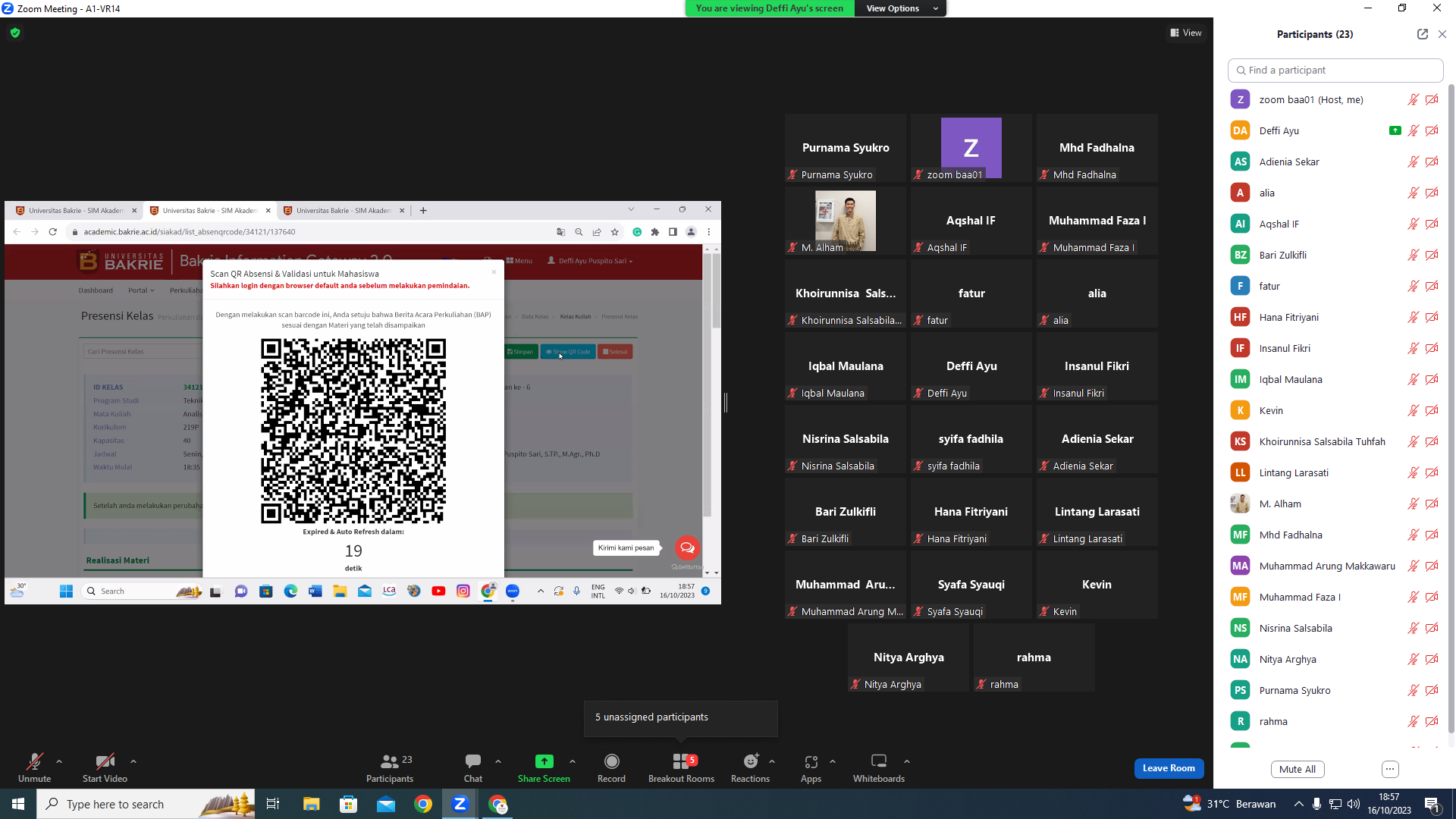Viewport: 1456px width, 819px height.
Task: Click the 5 unassigned participants notice
Action: pyautogui.click(x=680, y=717)
